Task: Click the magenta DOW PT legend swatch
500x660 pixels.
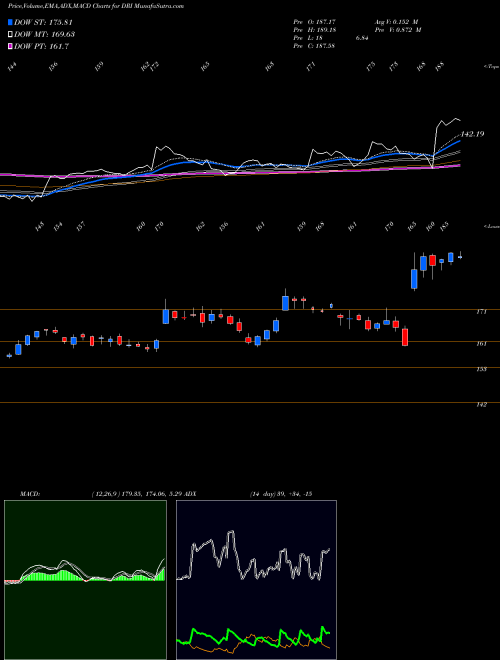Action: pos(10,46)
